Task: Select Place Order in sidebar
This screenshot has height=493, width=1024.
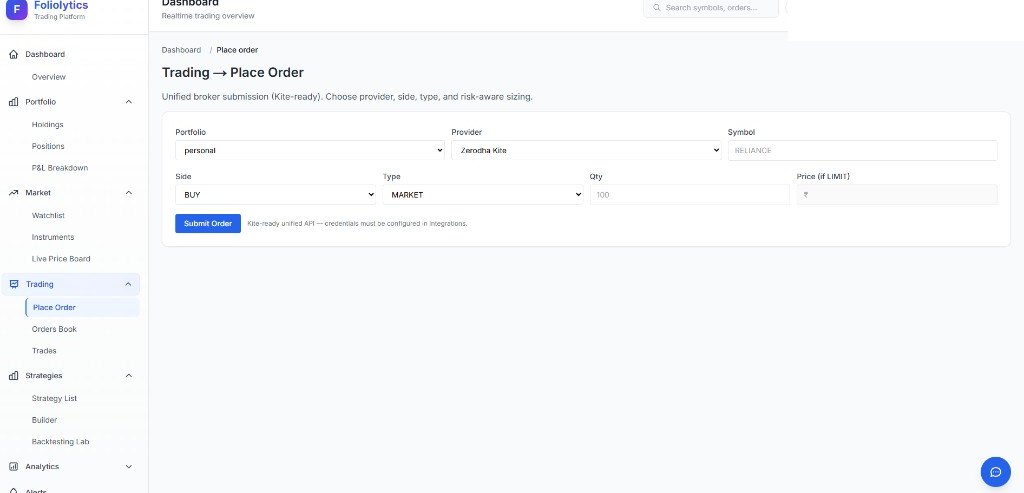Action: [x=82, y=307]
